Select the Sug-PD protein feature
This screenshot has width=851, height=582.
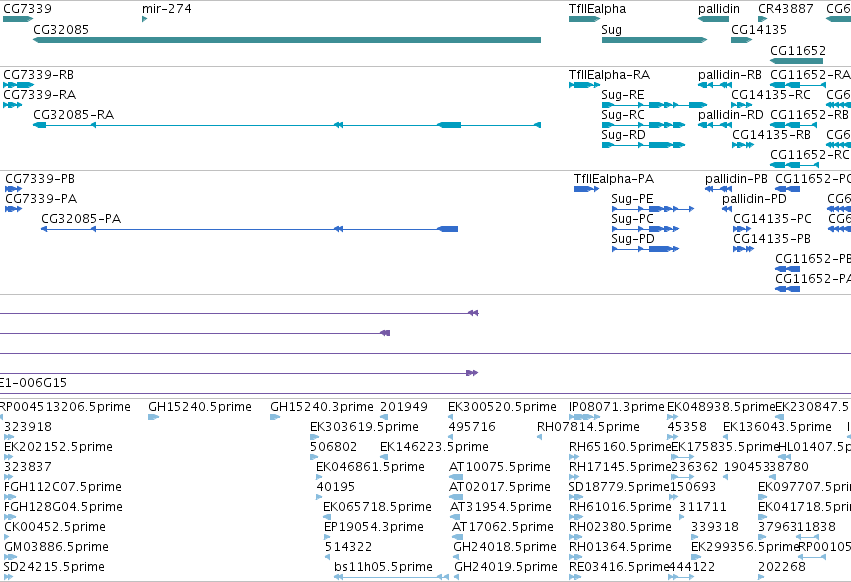click(x=645, y=249)
